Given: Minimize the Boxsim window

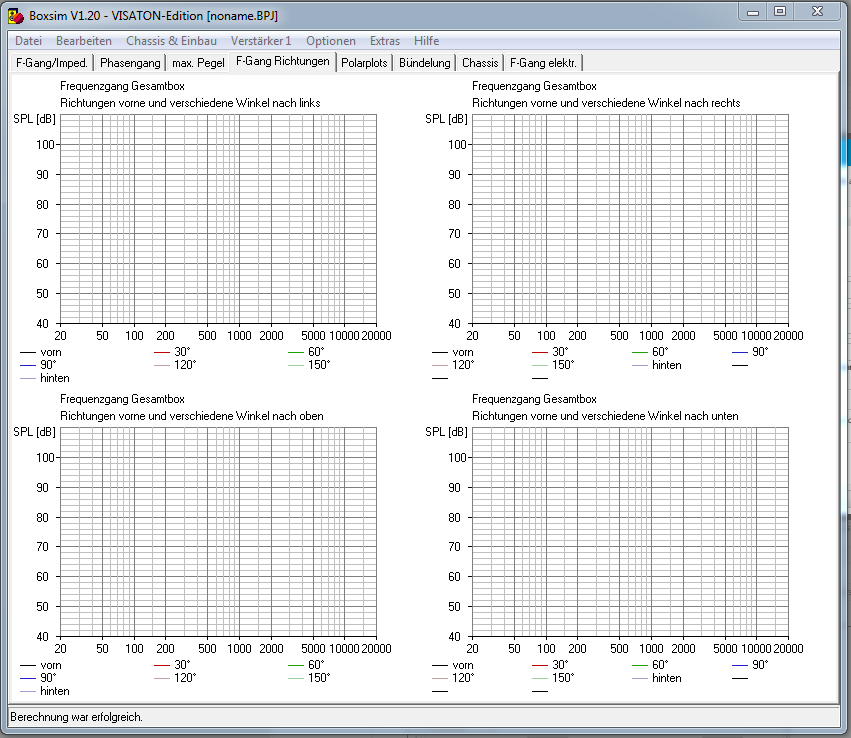Looking at the screenshot, I should pos(753,11).
